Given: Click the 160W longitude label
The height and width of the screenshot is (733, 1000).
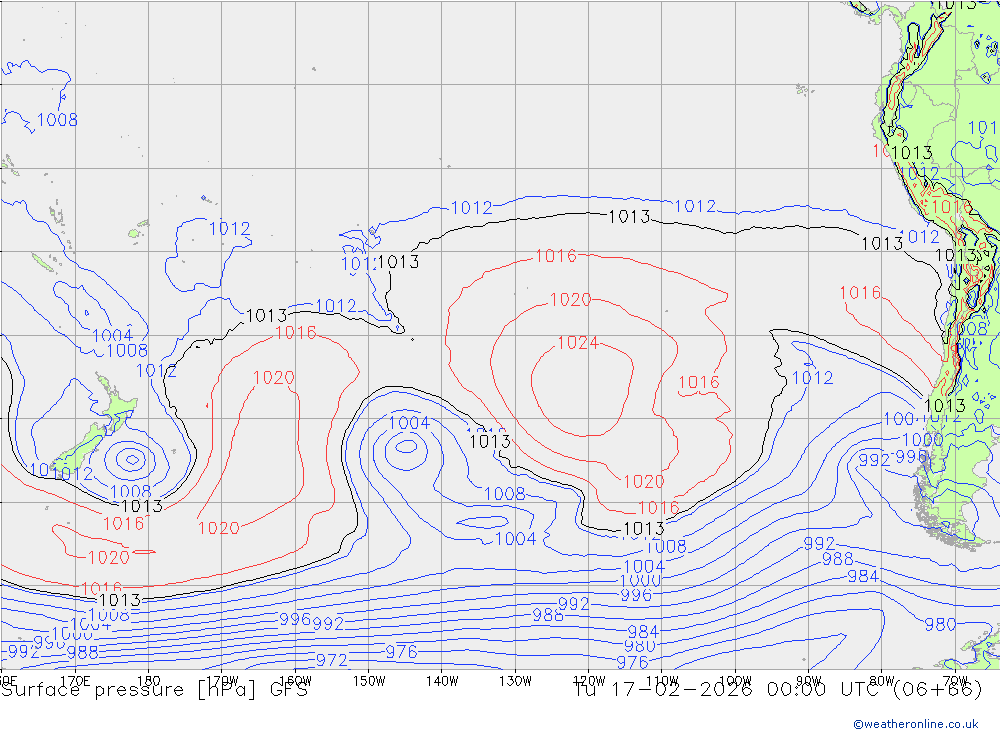Looking at the screenshot, I should 296,681.
